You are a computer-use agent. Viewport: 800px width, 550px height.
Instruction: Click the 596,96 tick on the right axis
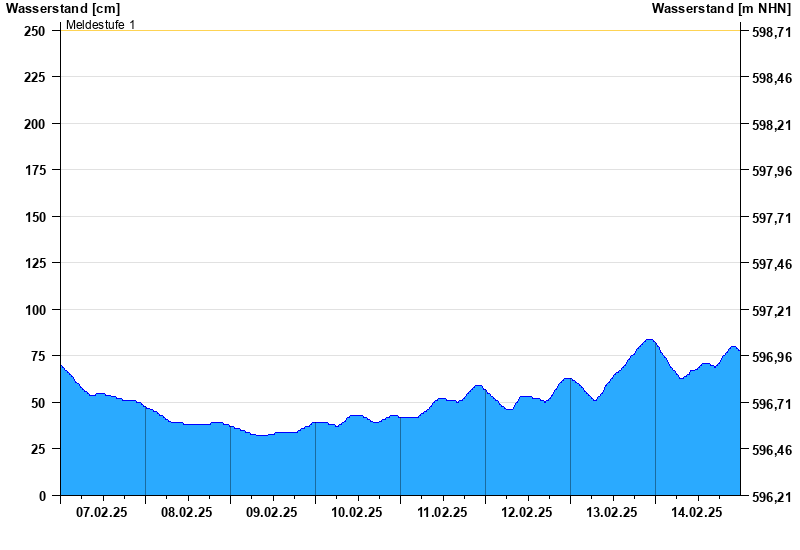771,357
